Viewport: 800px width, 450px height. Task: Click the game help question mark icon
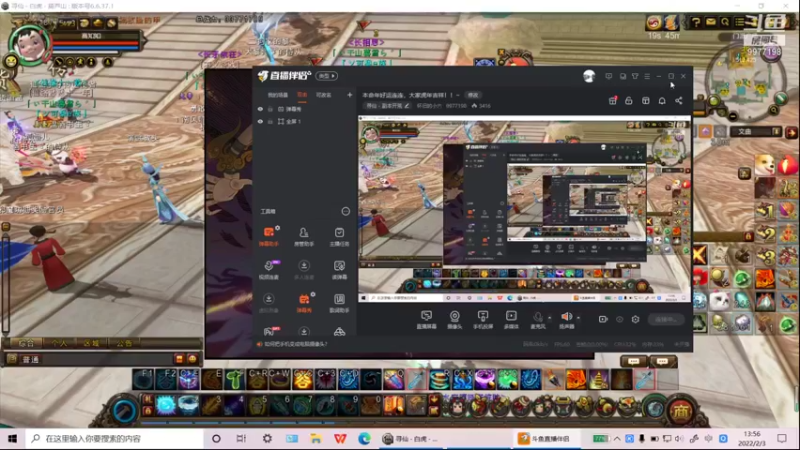(x=695, y=22)
